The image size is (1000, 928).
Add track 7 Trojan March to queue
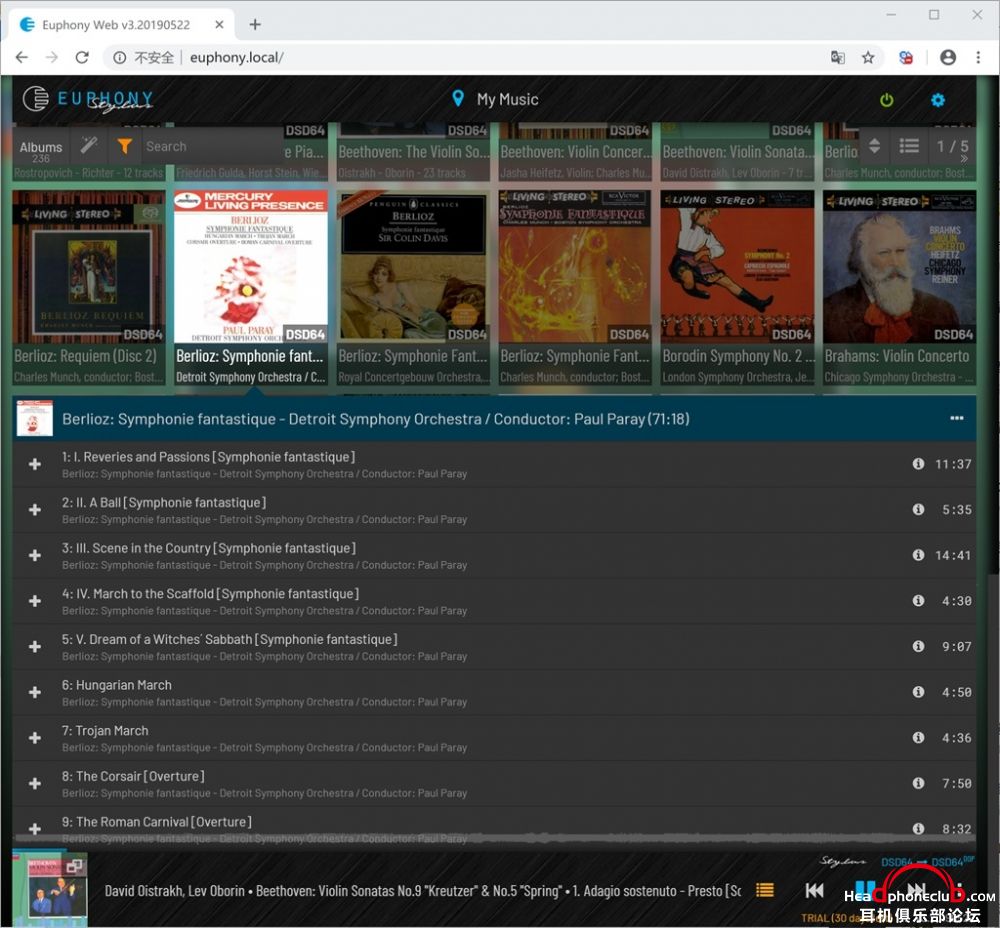coord(35,738)
